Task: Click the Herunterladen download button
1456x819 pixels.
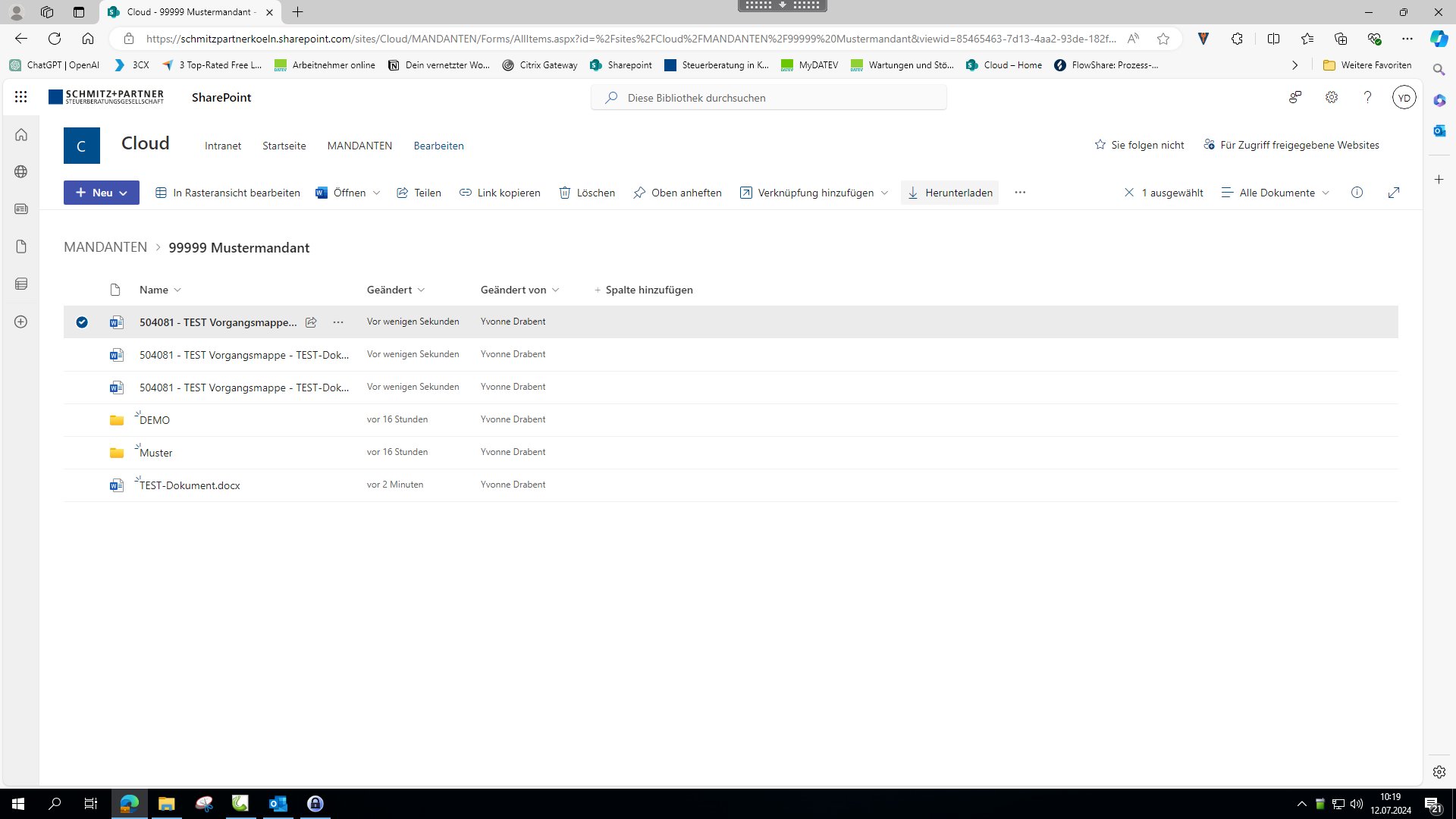Action: point(949,193)
